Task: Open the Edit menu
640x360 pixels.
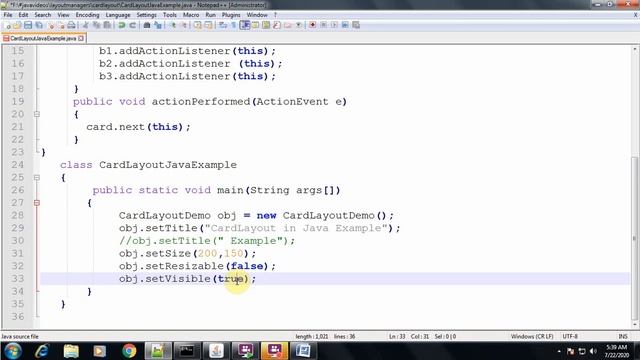Action: 23,15
